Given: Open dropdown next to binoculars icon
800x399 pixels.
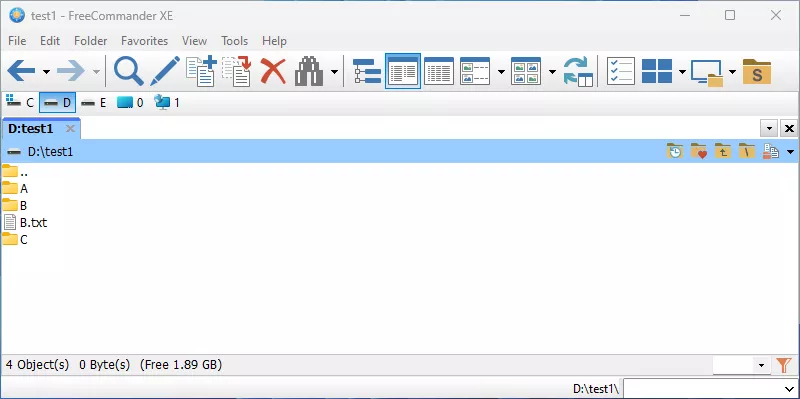Looking at the screenshot, I should click(334, 72).
